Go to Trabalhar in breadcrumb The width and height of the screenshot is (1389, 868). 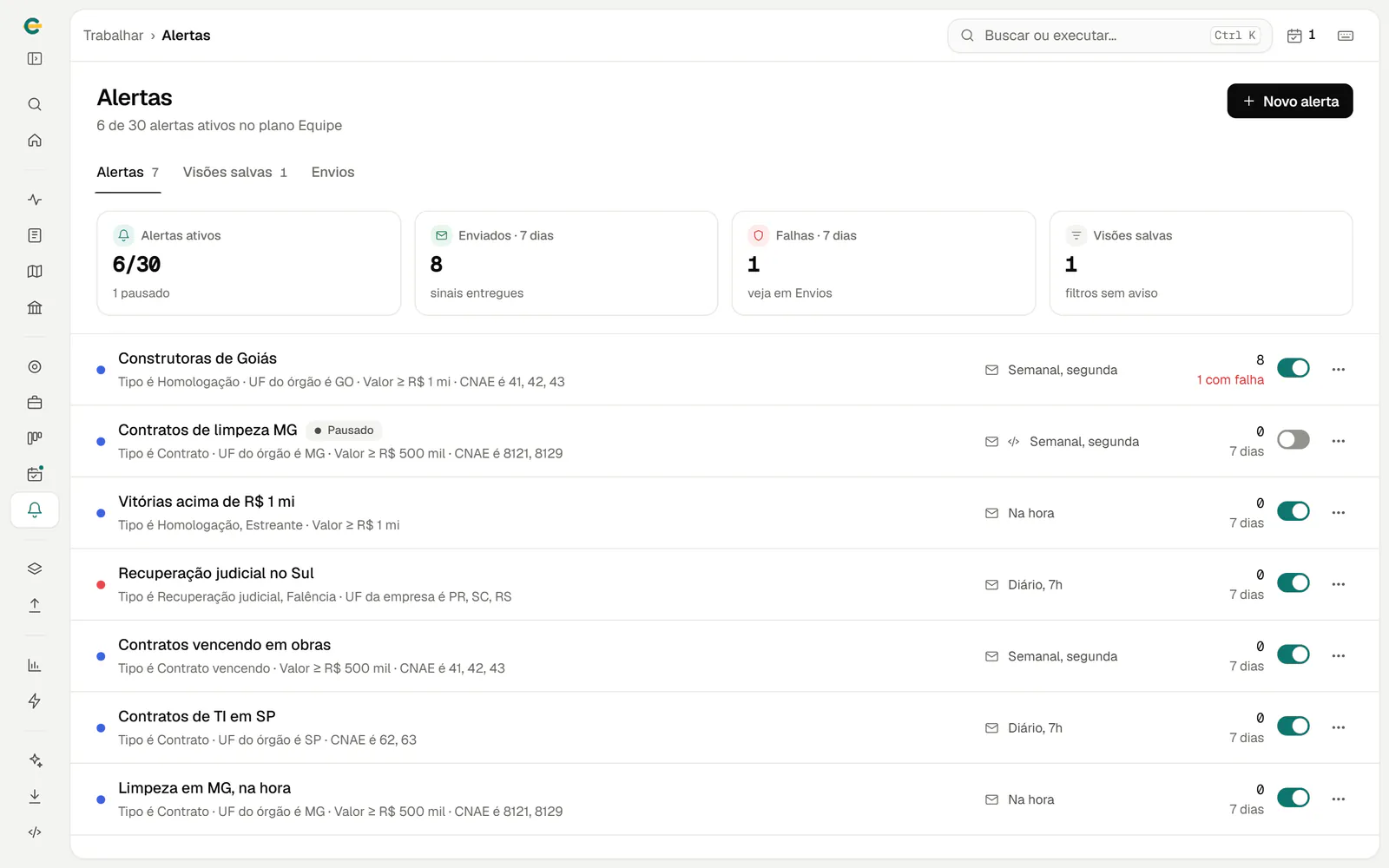113,36
